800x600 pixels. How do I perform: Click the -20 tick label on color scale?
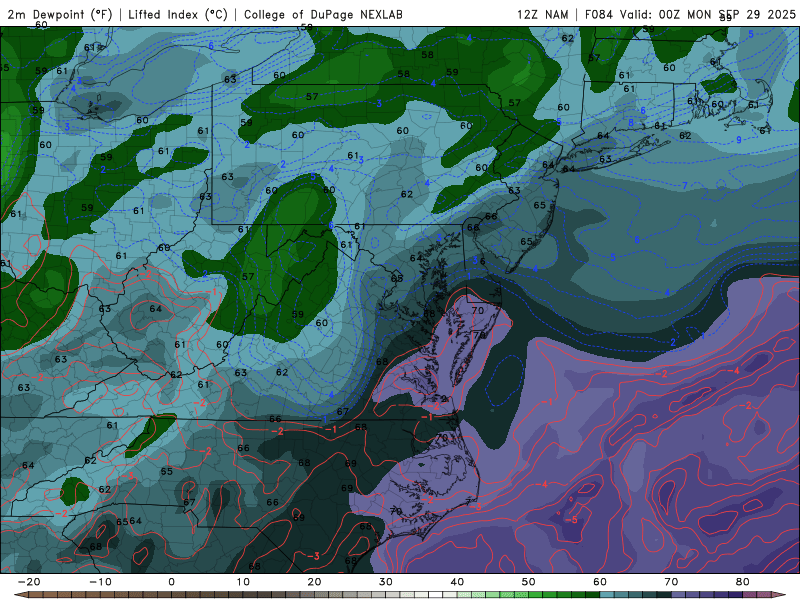[29, 582]
